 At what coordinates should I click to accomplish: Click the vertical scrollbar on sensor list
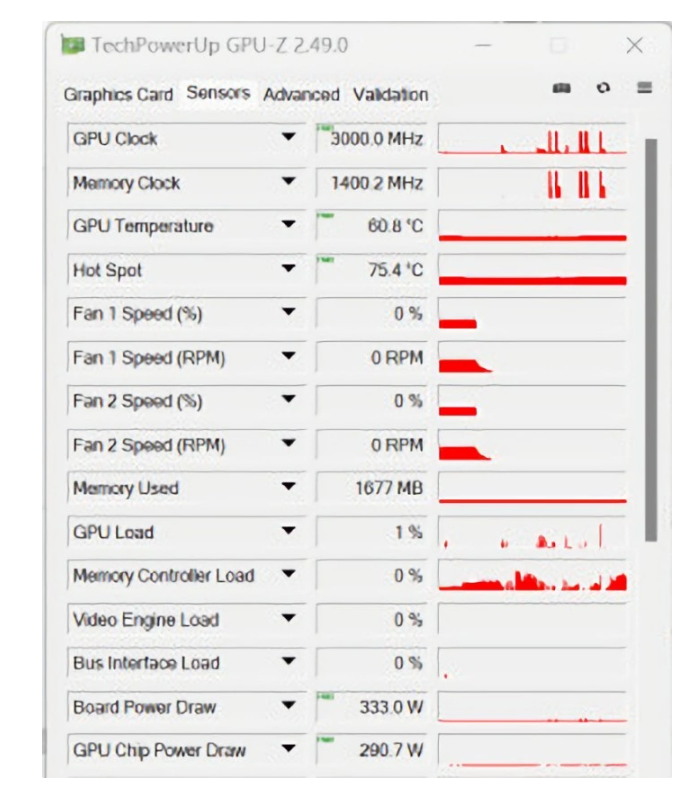click(651, 340)
